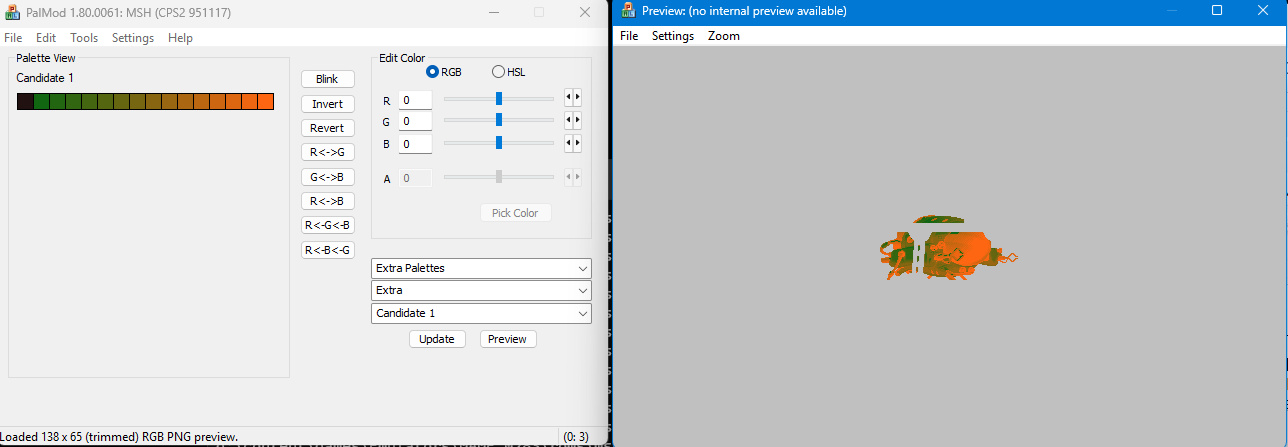Open PalMod Edit menu
Screen dimensions: 1288x447
click(46, 38)
